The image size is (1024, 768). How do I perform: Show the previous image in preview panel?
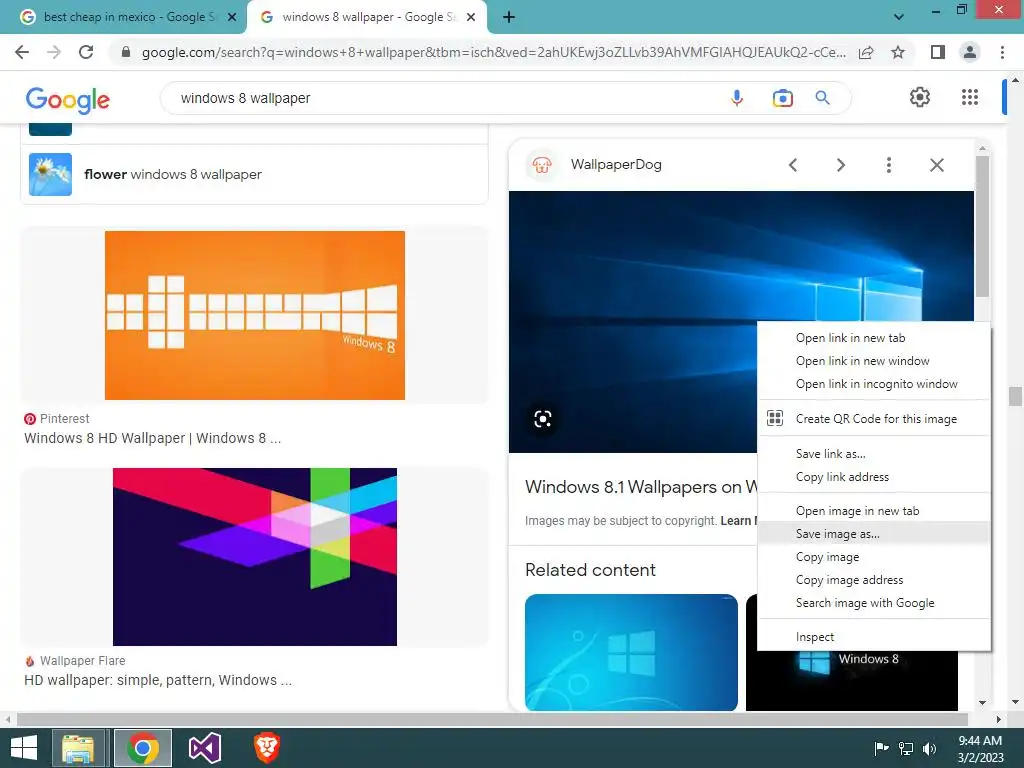coord(793,165)
